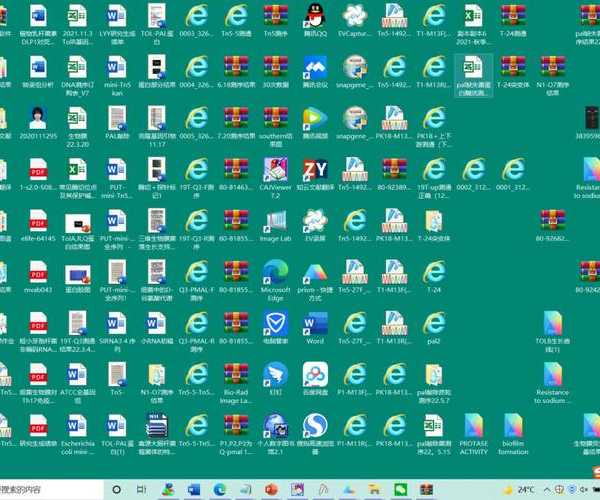Open the southern结果图 archive
600x500 pixels.
(x=275, y=119)
